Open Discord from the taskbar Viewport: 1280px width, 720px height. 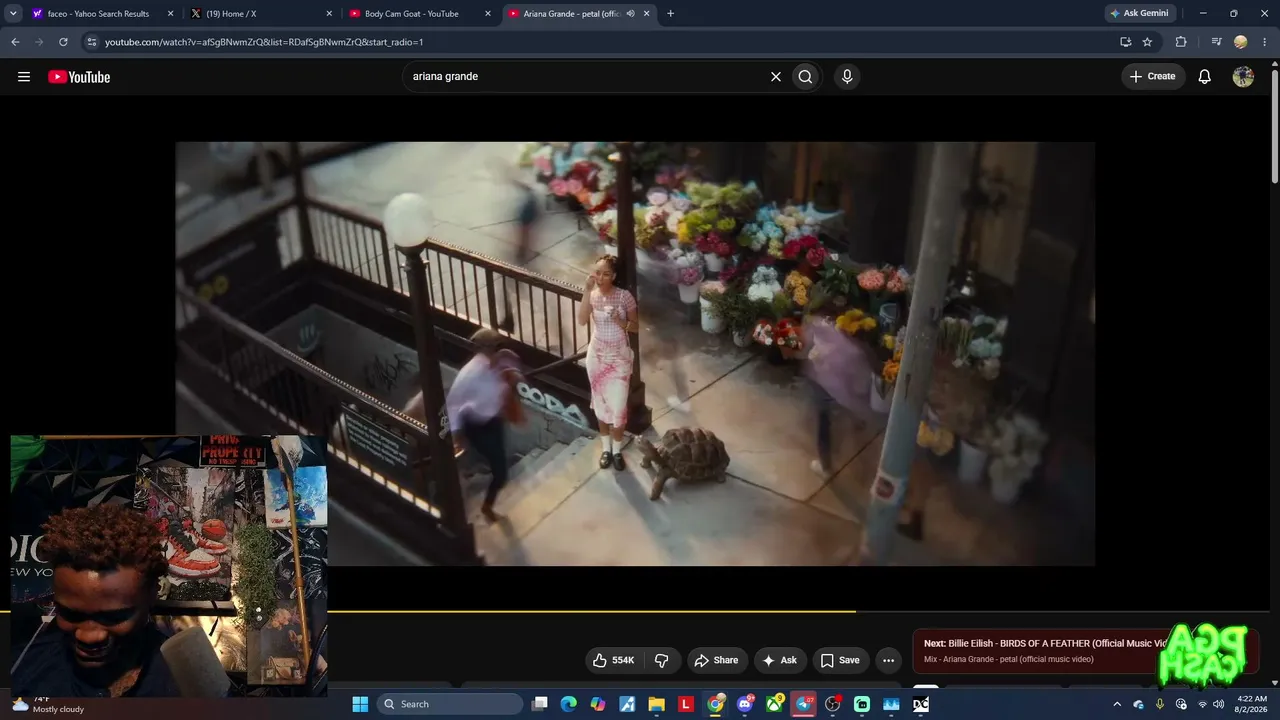(x=745, y=704)
